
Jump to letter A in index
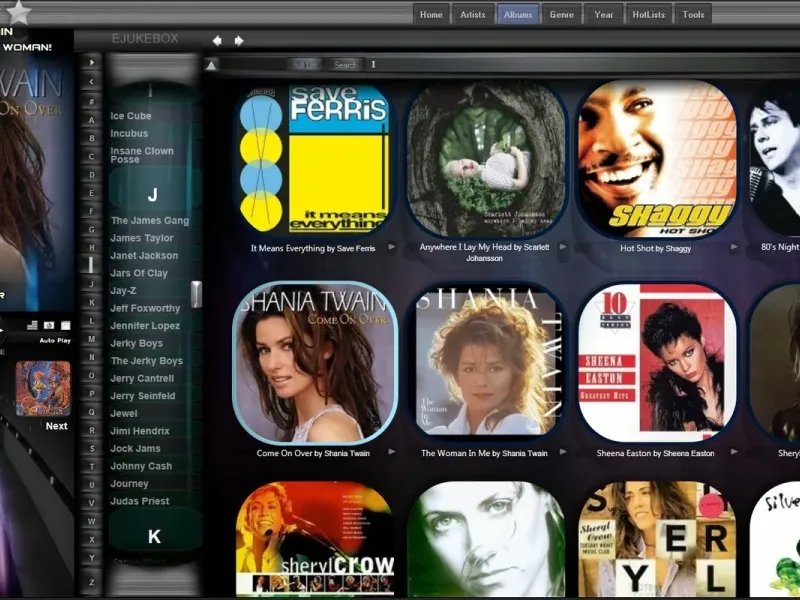(x=92, y=120)
